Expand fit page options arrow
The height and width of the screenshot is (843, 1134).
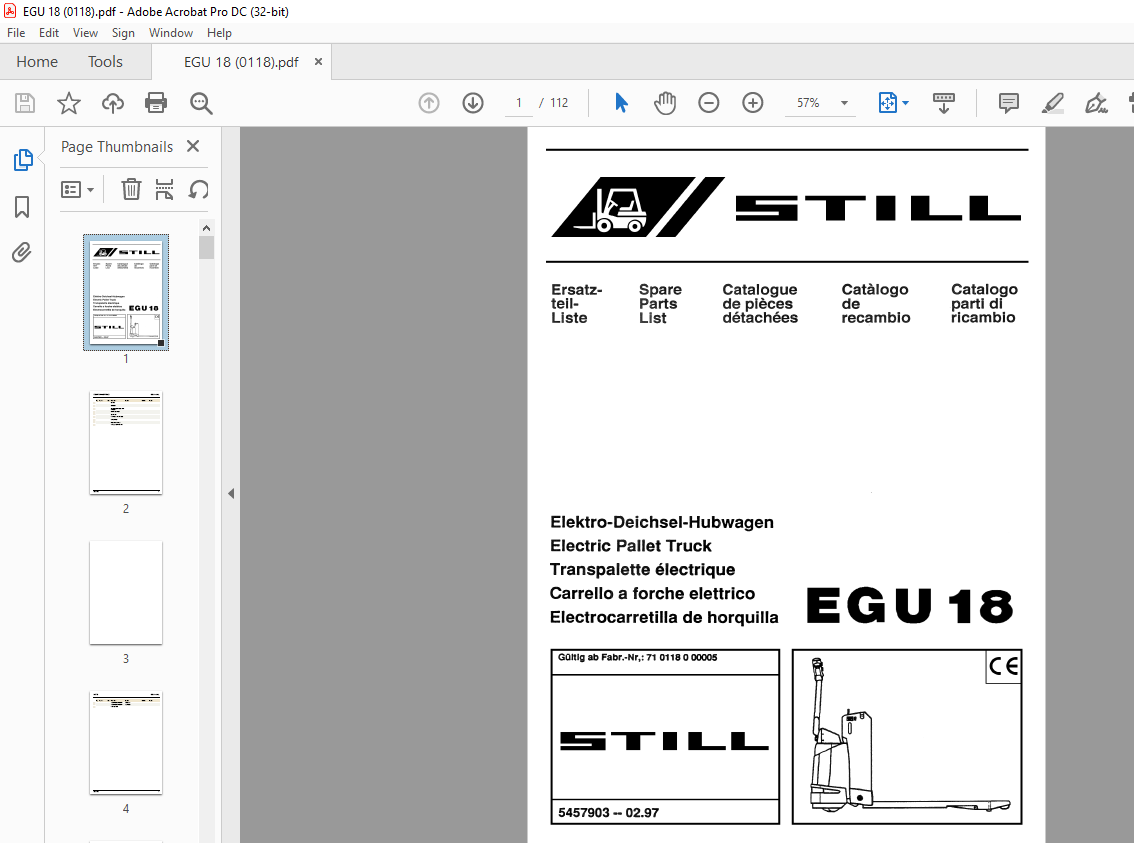click(905, 103)
